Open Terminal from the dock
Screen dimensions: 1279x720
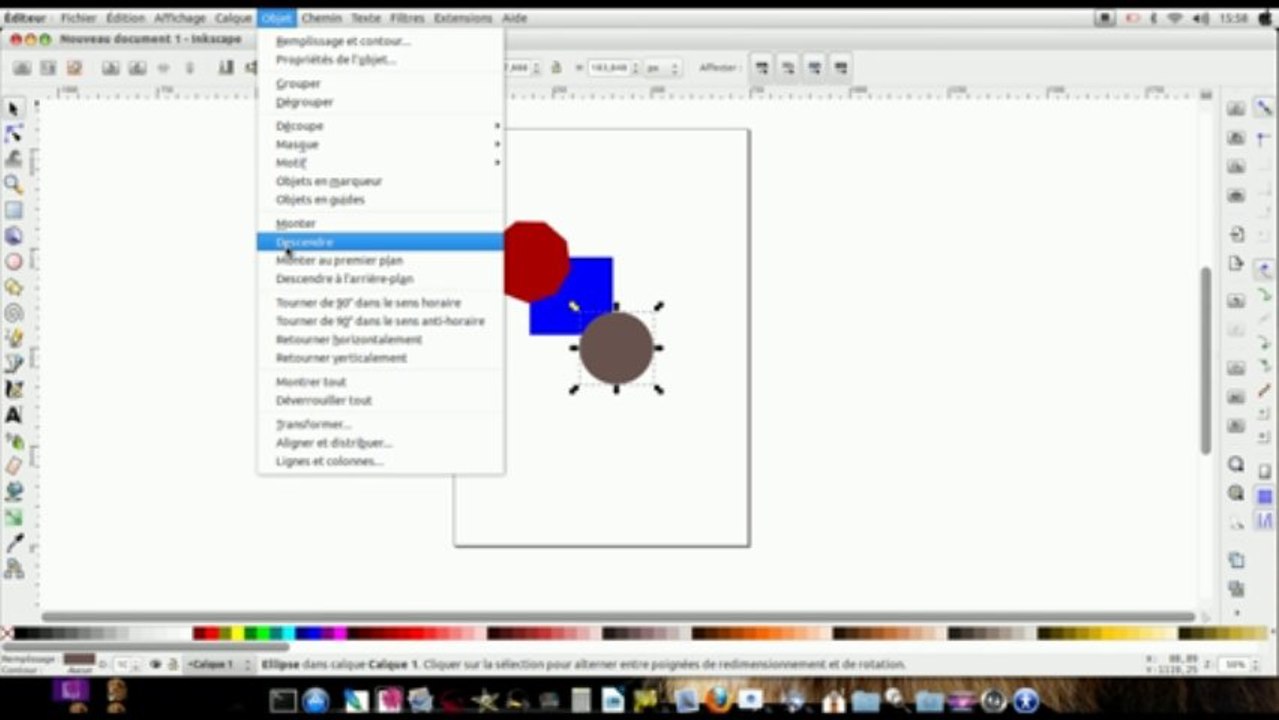(284, 701)
